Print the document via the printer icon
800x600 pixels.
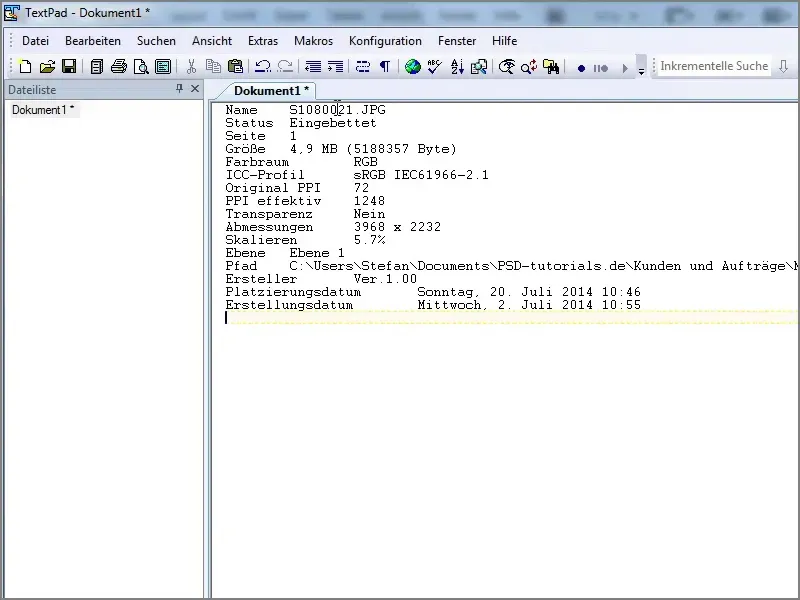(119, 67)
